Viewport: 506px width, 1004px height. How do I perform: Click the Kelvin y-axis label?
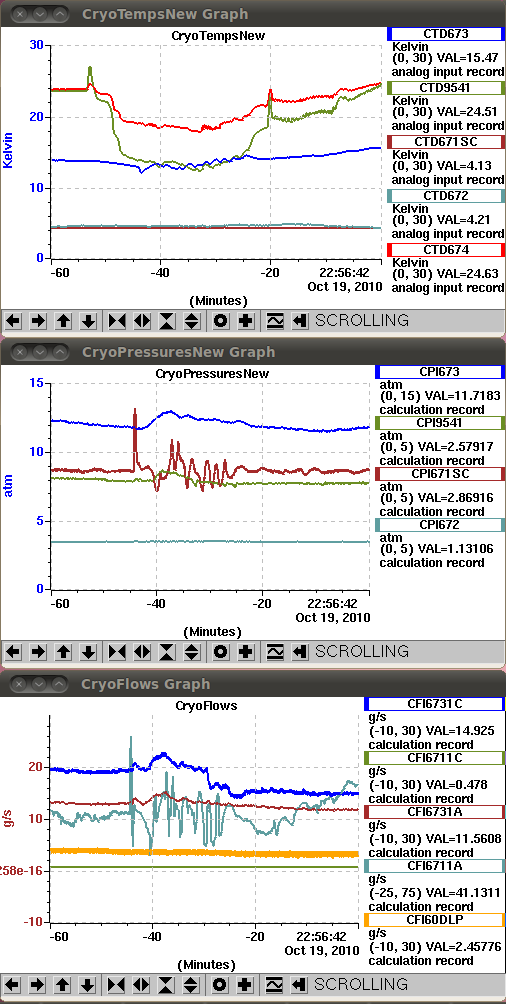[x=8, y=151]
